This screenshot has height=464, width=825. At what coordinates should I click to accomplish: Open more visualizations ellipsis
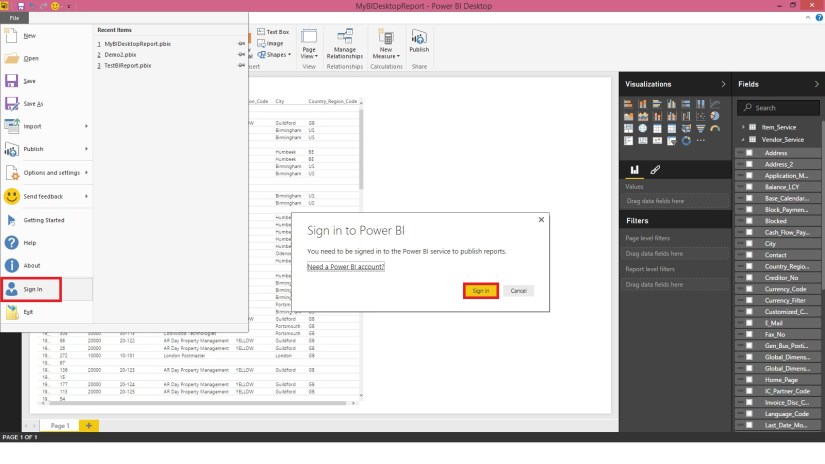[700, 140]
